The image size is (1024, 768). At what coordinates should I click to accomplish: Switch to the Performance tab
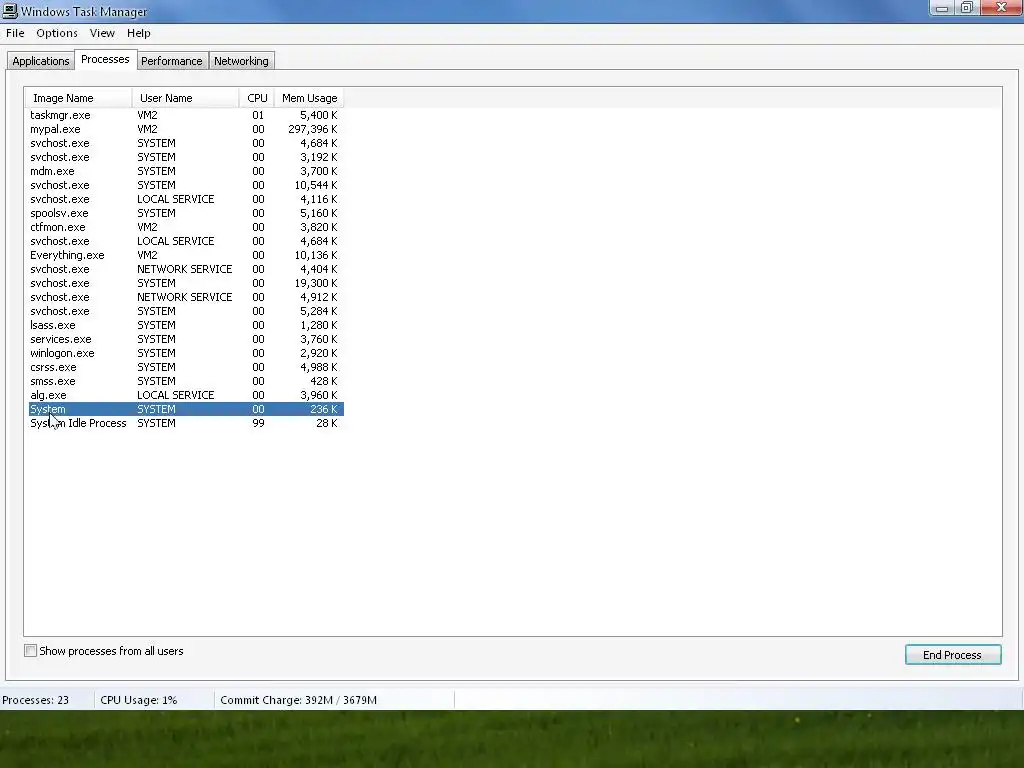click(x=172, y=61)
